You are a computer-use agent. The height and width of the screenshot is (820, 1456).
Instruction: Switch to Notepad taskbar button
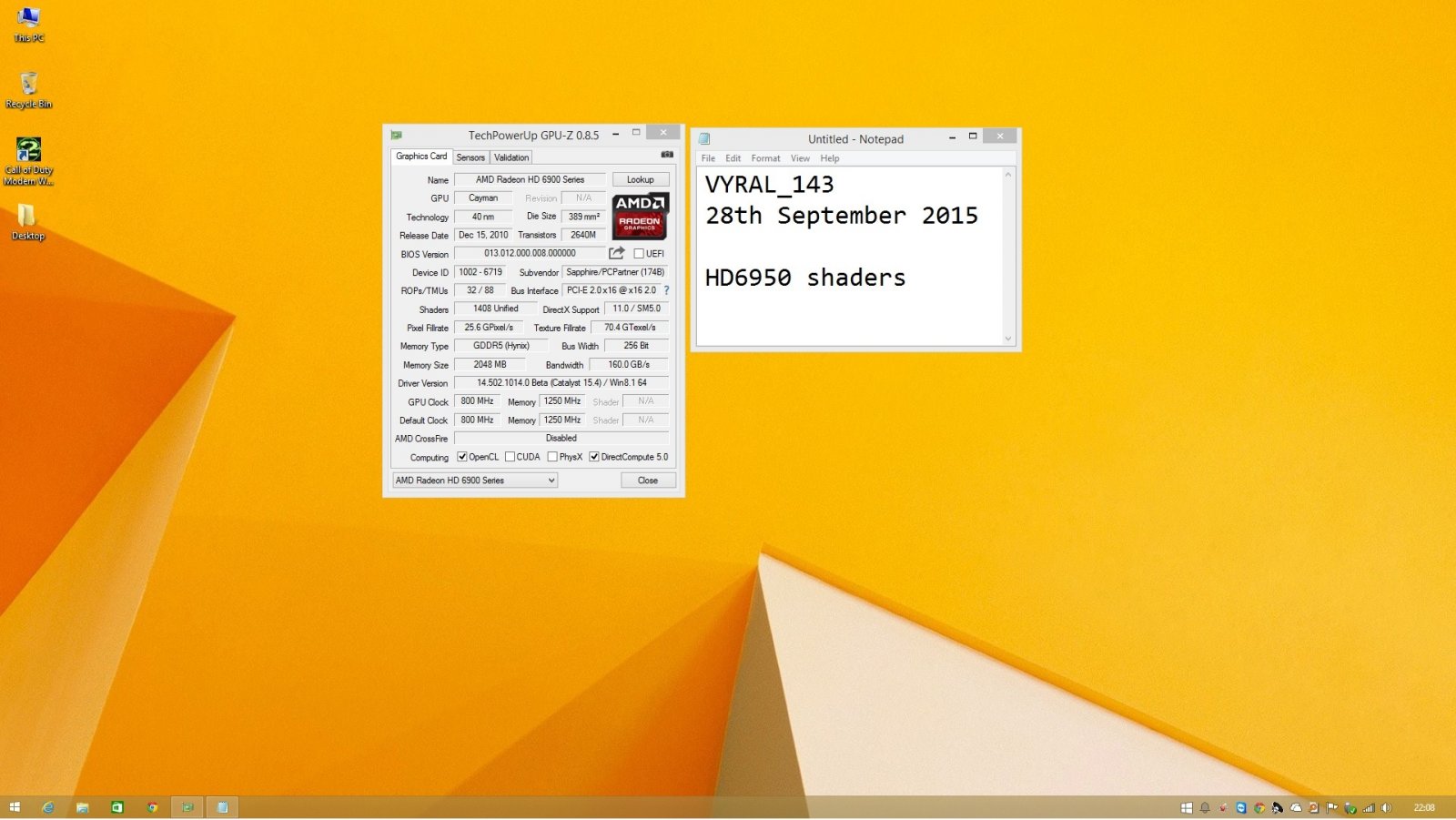pyautogui.click(x=222, y=807)
